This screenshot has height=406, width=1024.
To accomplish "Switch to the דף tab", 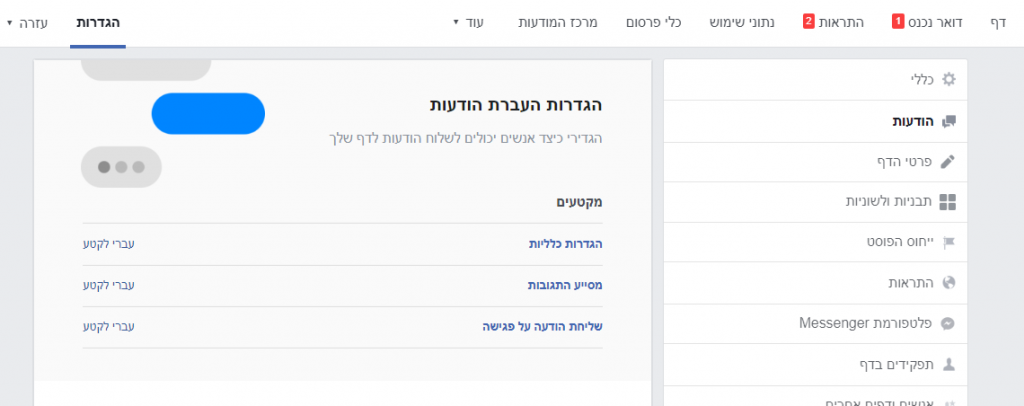I will click(x=996, y=21).
